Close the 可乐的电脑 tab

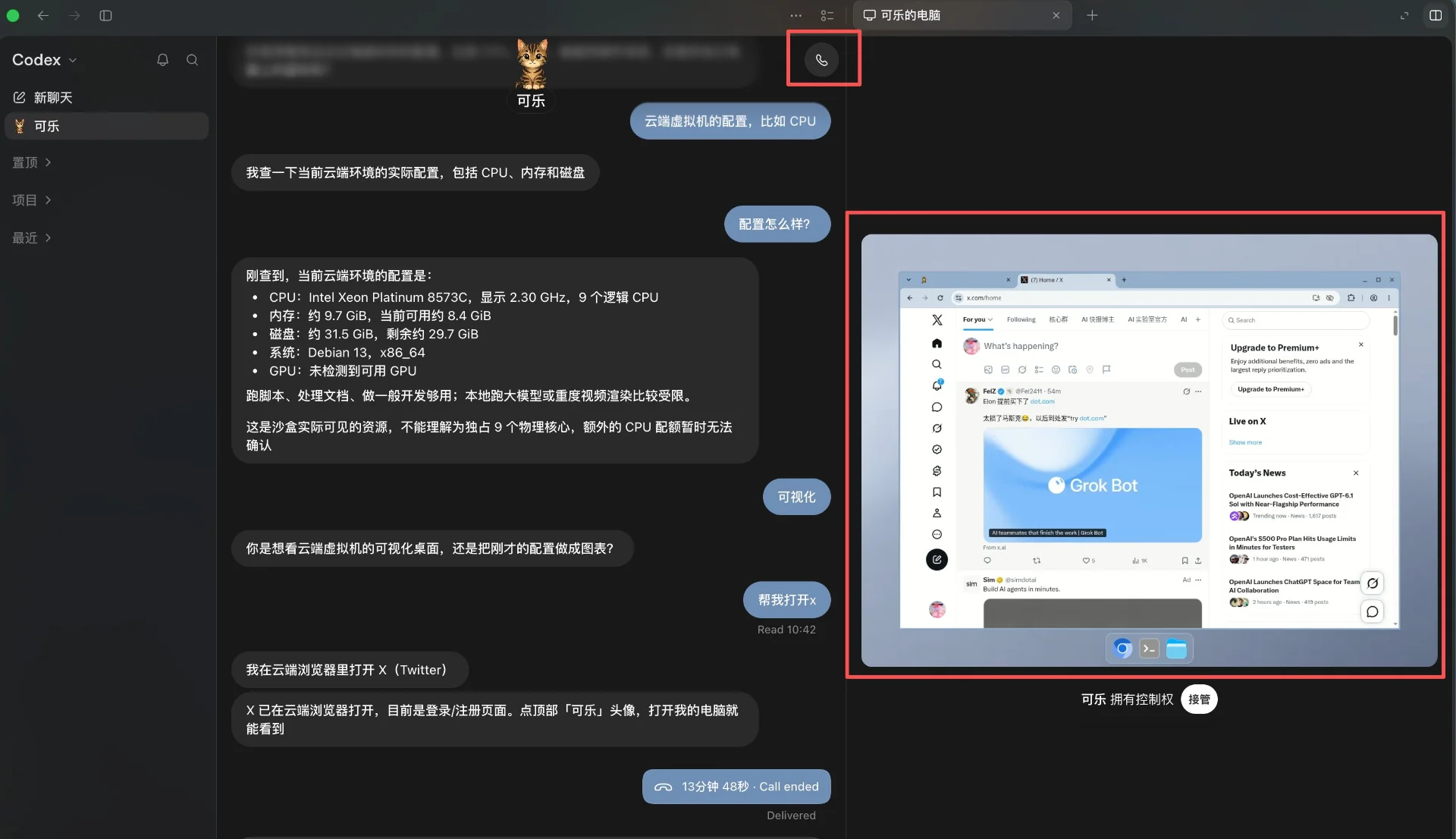click(1056, 15)
